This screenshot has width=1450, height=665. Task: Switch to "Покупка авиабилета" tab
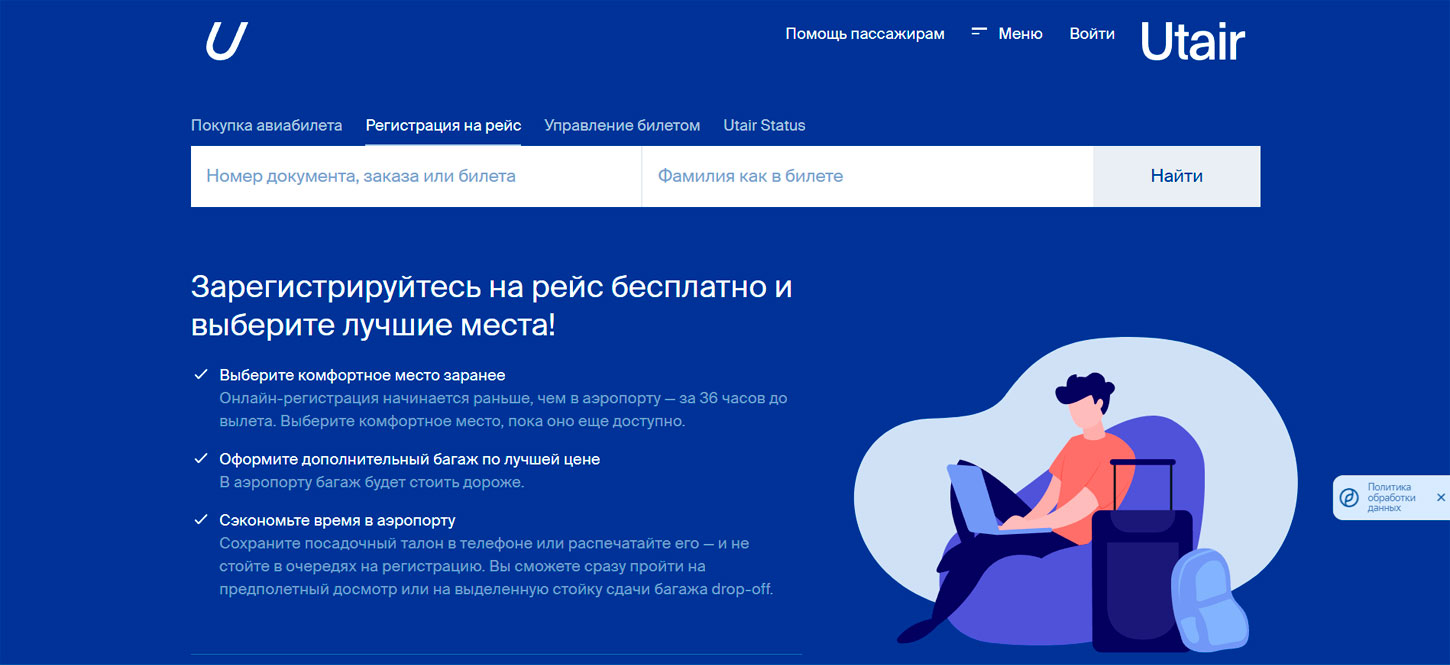[x=267, y=125]
